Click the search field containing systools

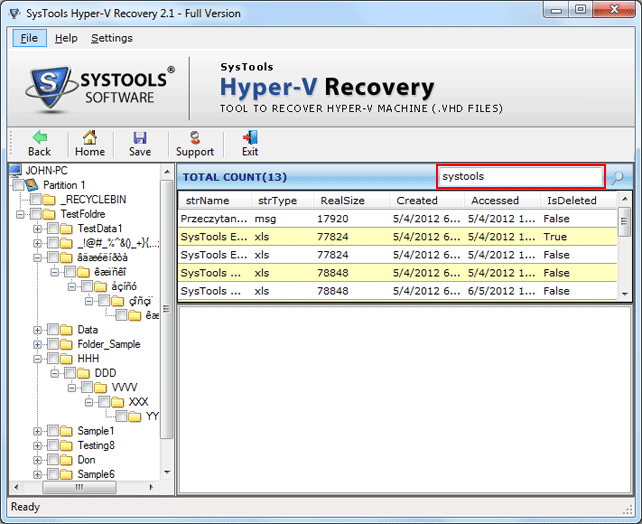click(x=520, y=177)
